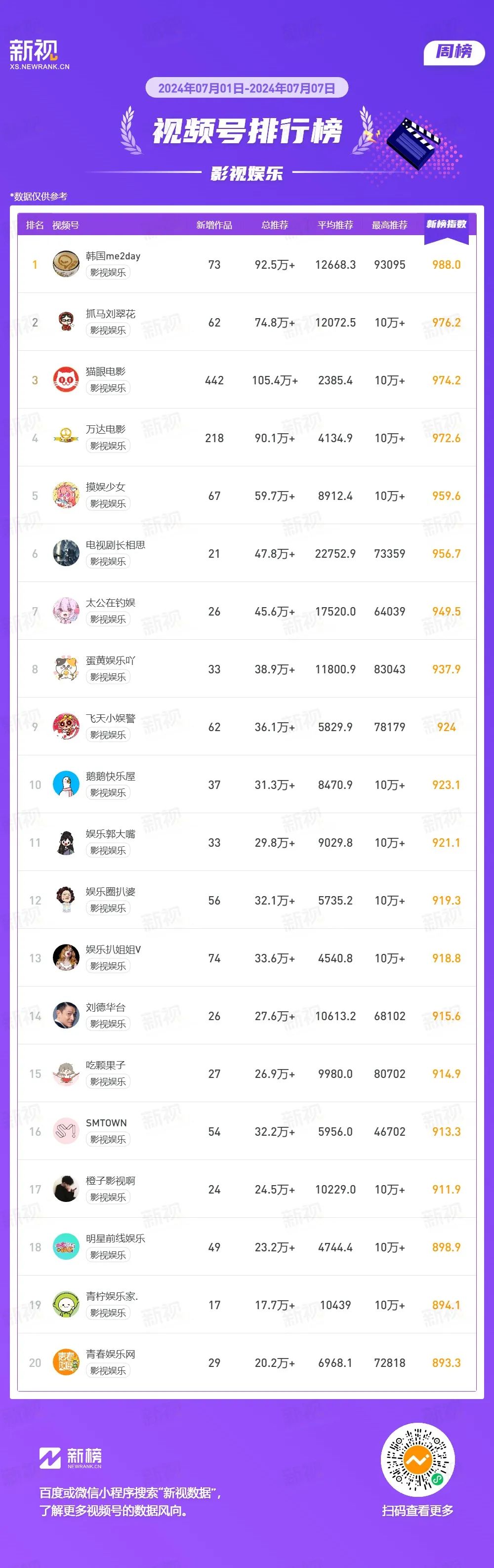The height and width of the screenshot is (1568, 494).
Task: Select the 青春娱乐网 orange avatar
Action: tap(66, 1363)
